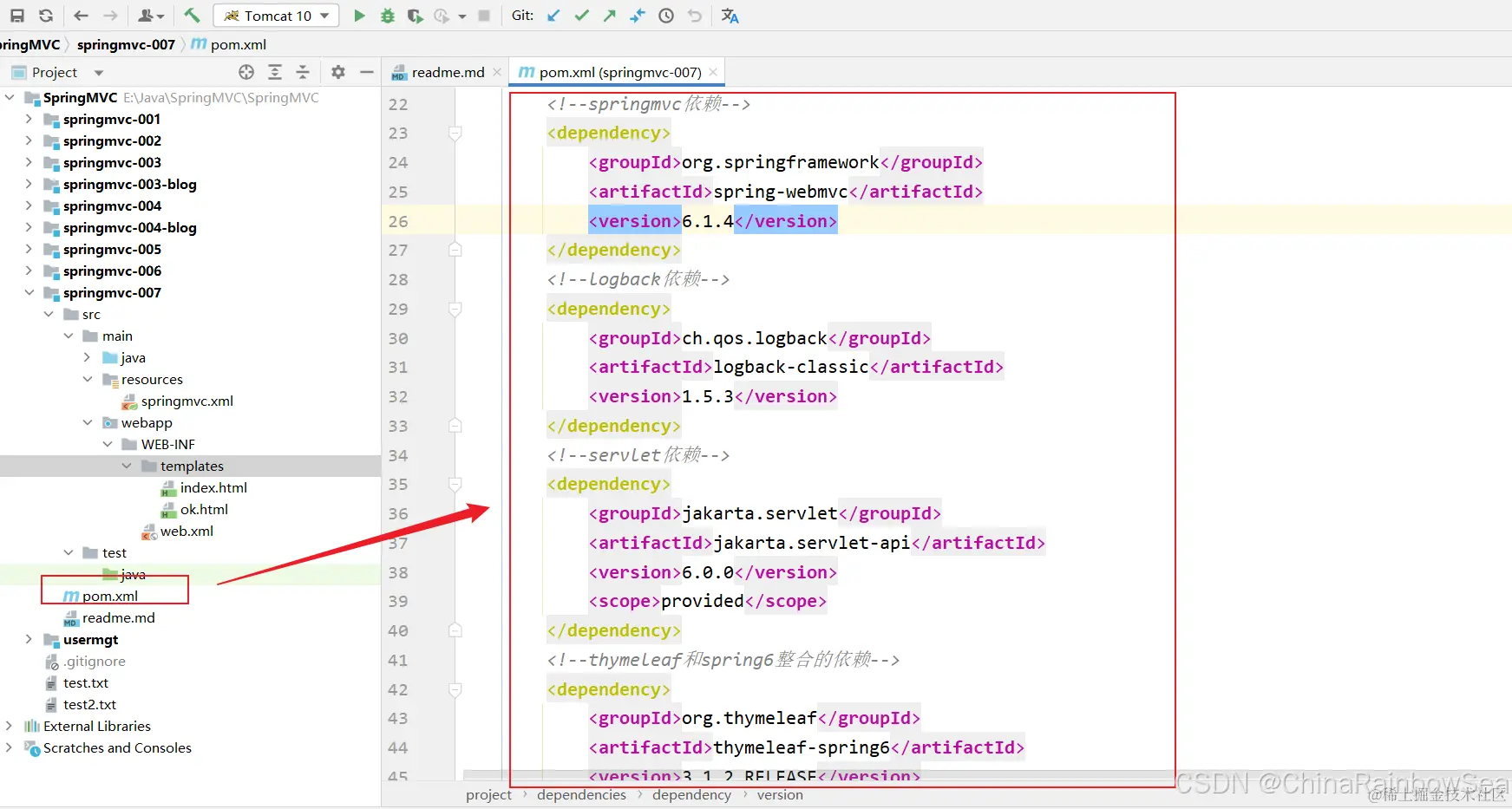Click 'logback-classic' artifactId text

coord(791,367)
